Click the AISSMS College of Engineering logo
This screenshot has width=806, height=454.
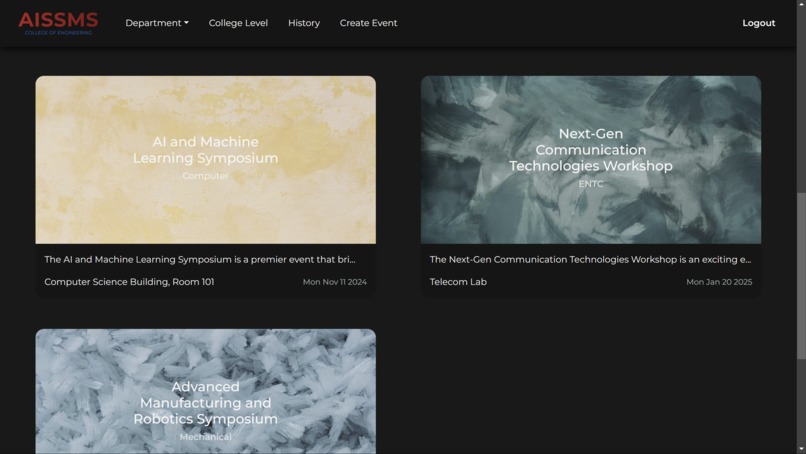[x=58, y=23]
